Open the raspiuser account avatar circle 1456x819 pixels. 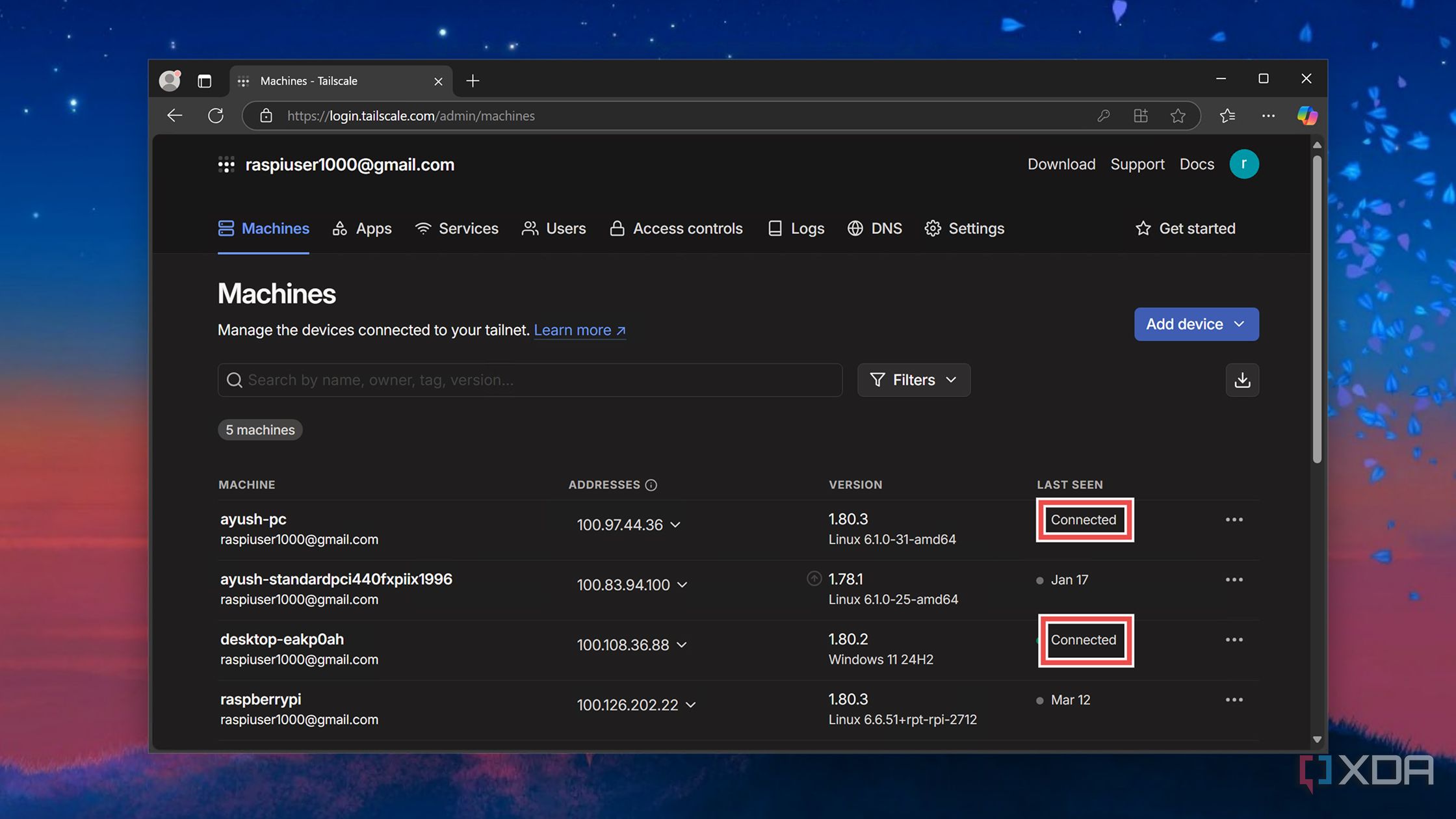tap(1244, 164)
